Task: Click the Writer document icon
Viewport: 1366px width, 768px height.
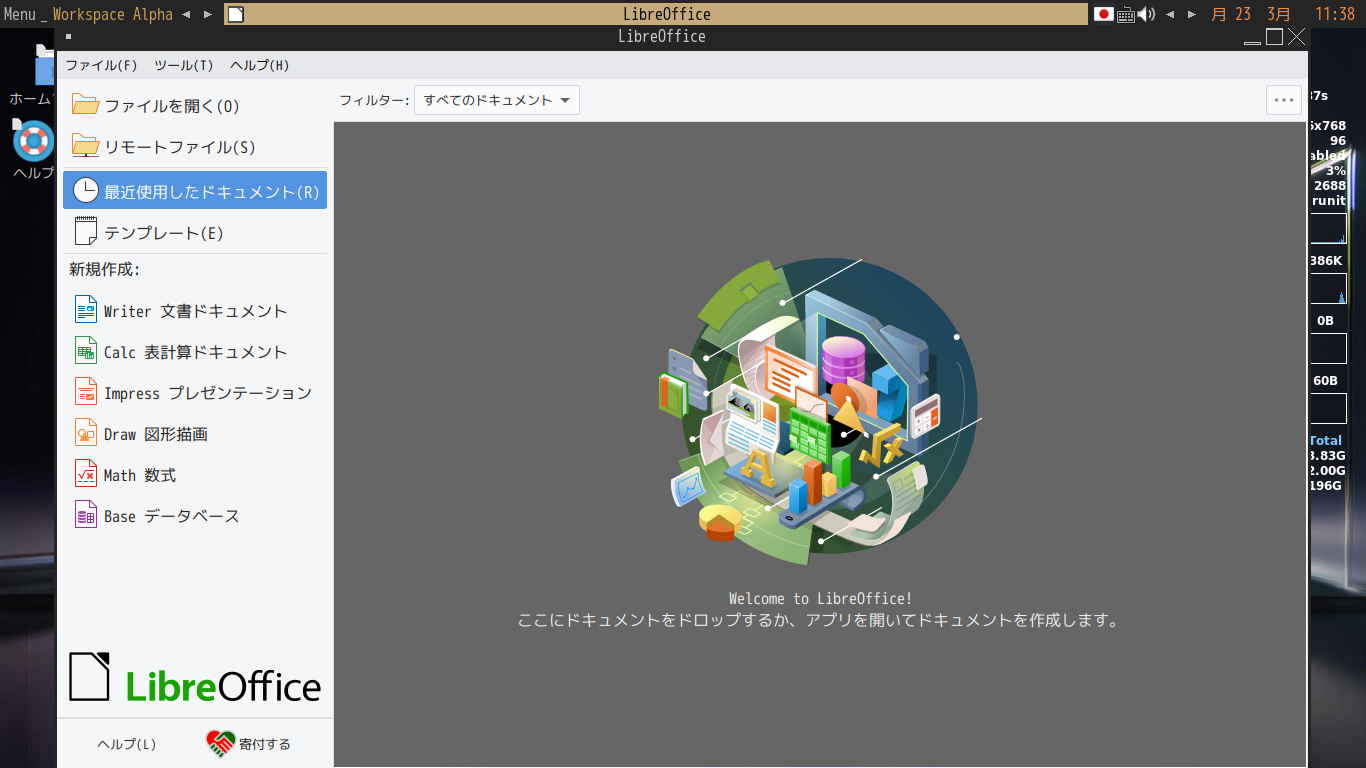Action: click(x=86, y=311)
